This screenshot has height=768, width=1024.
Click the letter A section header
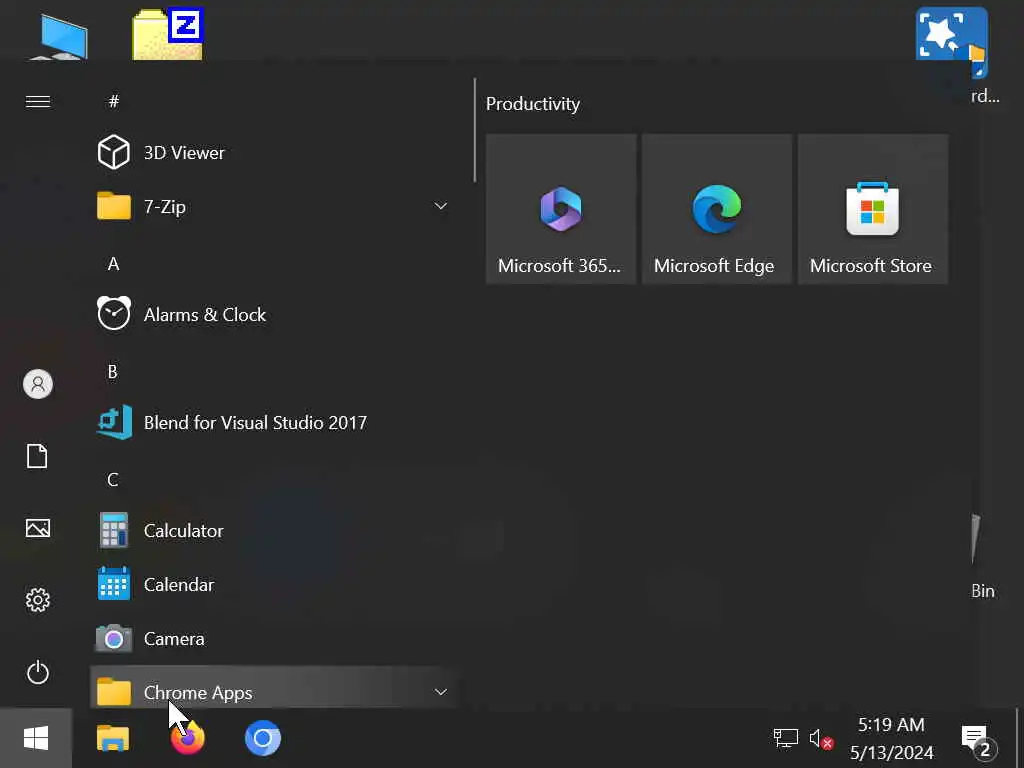tap(114, 264)
